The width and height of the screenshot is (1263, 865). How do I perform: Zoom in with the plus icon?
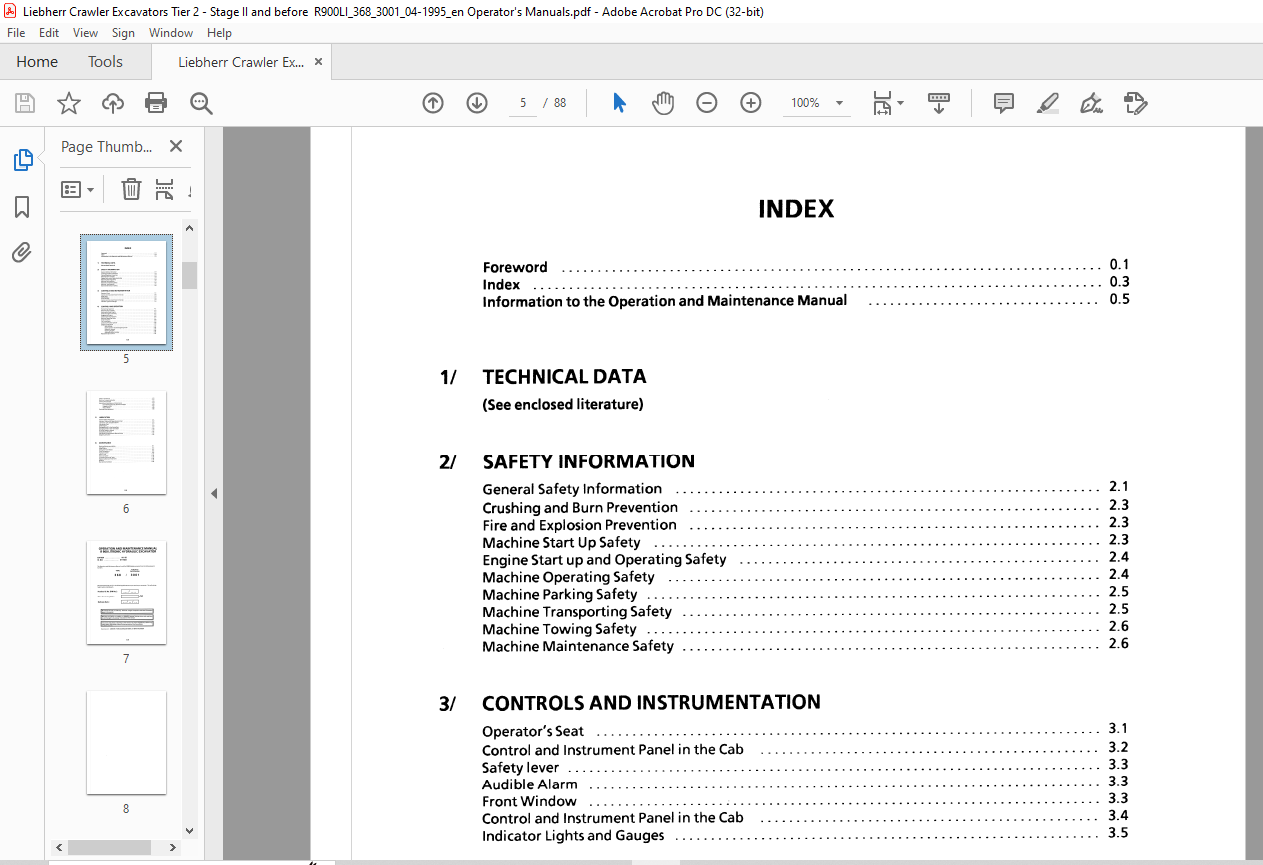tap(751, 103)
